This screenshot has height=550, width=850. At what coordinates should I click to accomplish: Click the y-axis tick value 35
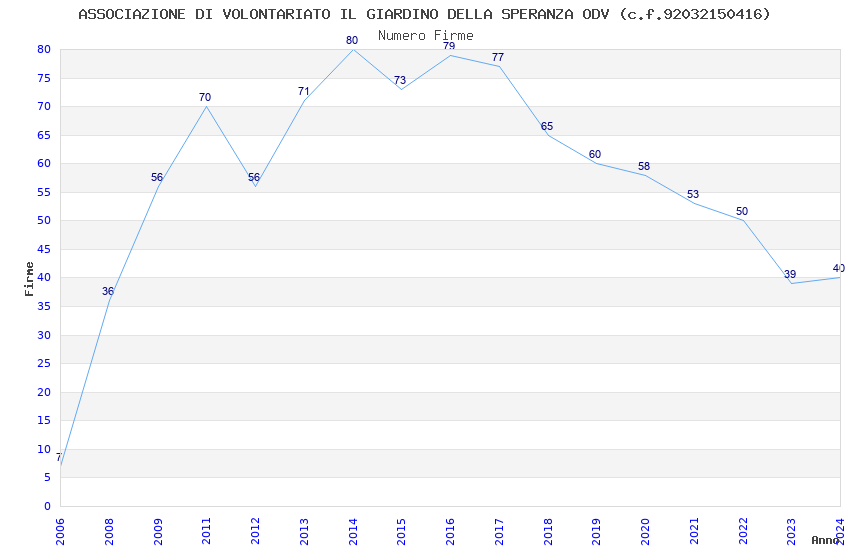point(44,306)
